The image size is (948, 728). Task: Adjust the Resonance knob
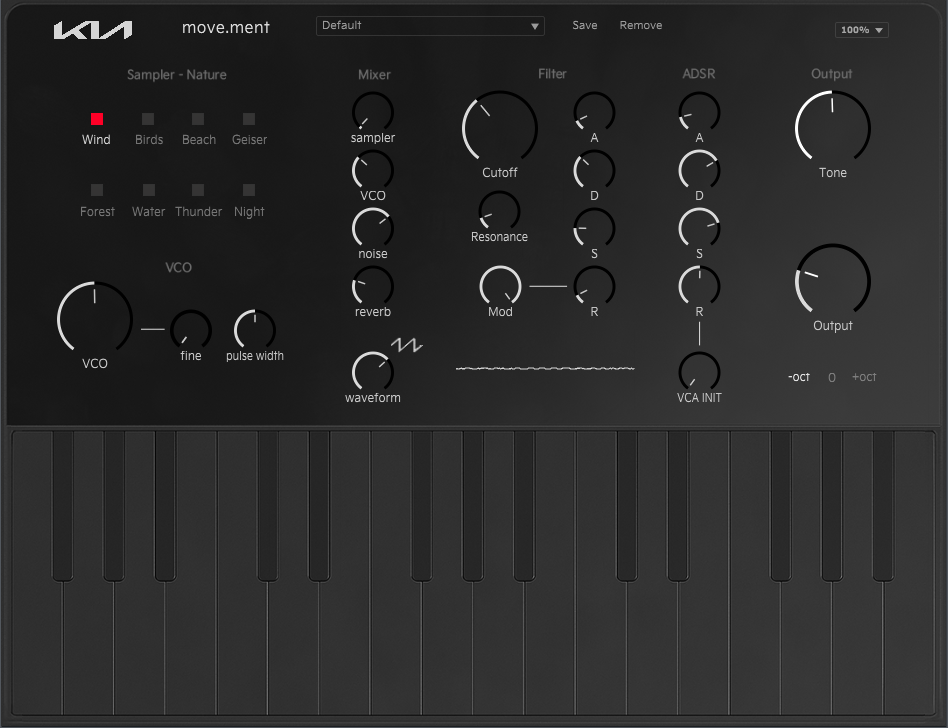click(499, 210)
